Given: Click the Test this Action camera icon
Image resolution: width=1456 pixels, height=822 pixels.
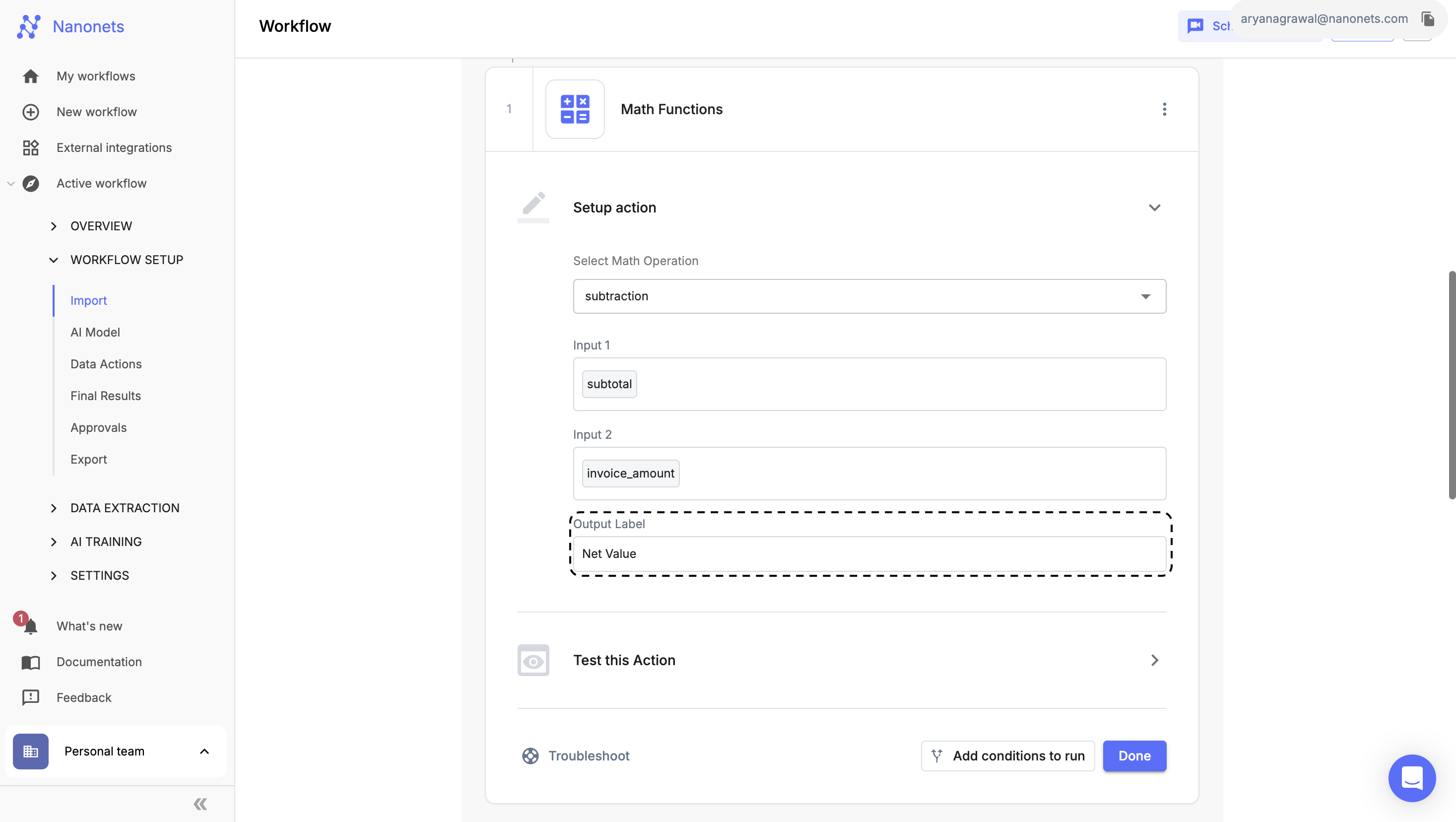Looking at the screenshot, I should click(x=533, y=659).
